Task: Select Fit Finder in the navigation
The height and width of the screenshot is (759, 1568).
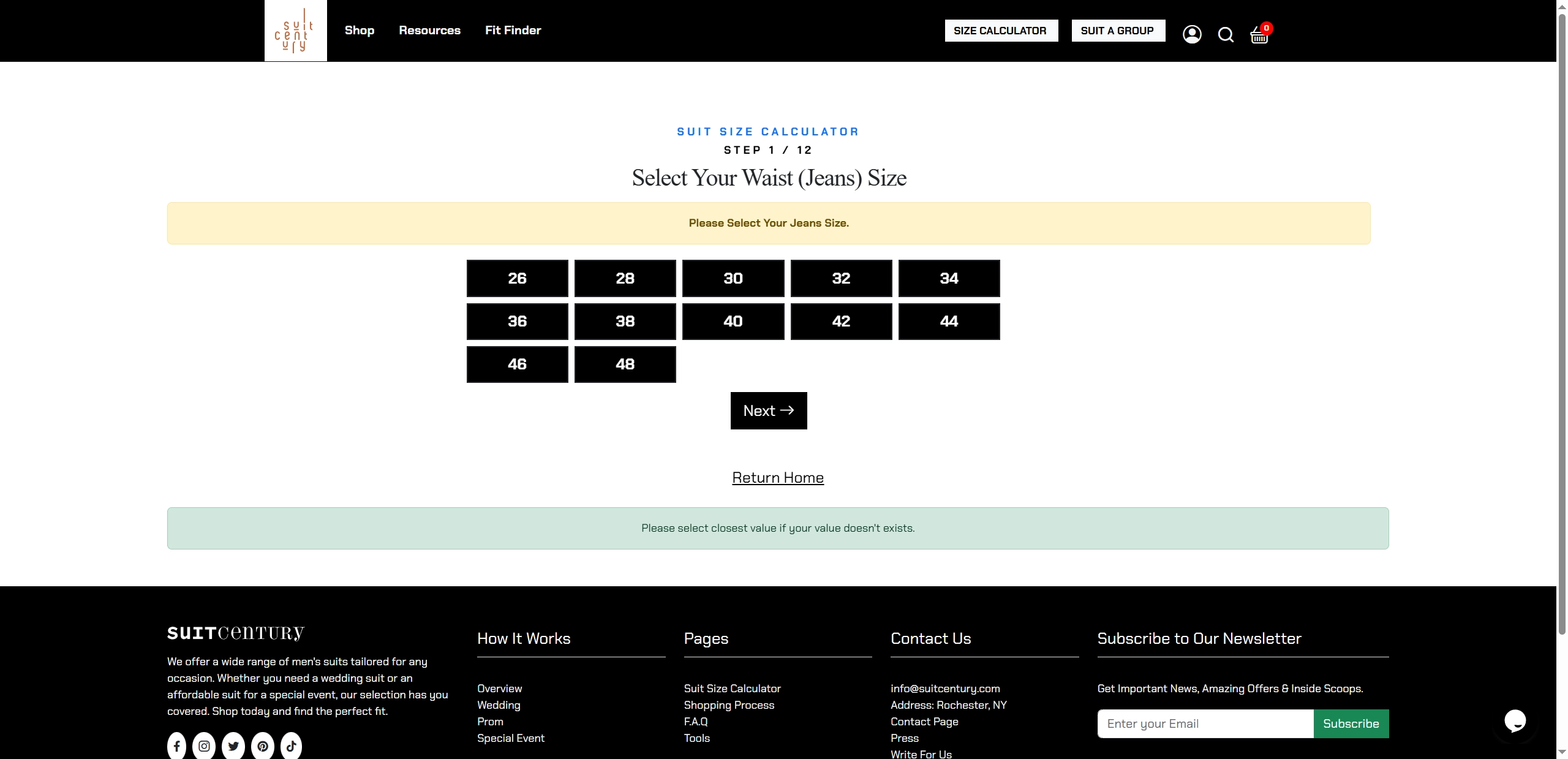Action: 513,30
